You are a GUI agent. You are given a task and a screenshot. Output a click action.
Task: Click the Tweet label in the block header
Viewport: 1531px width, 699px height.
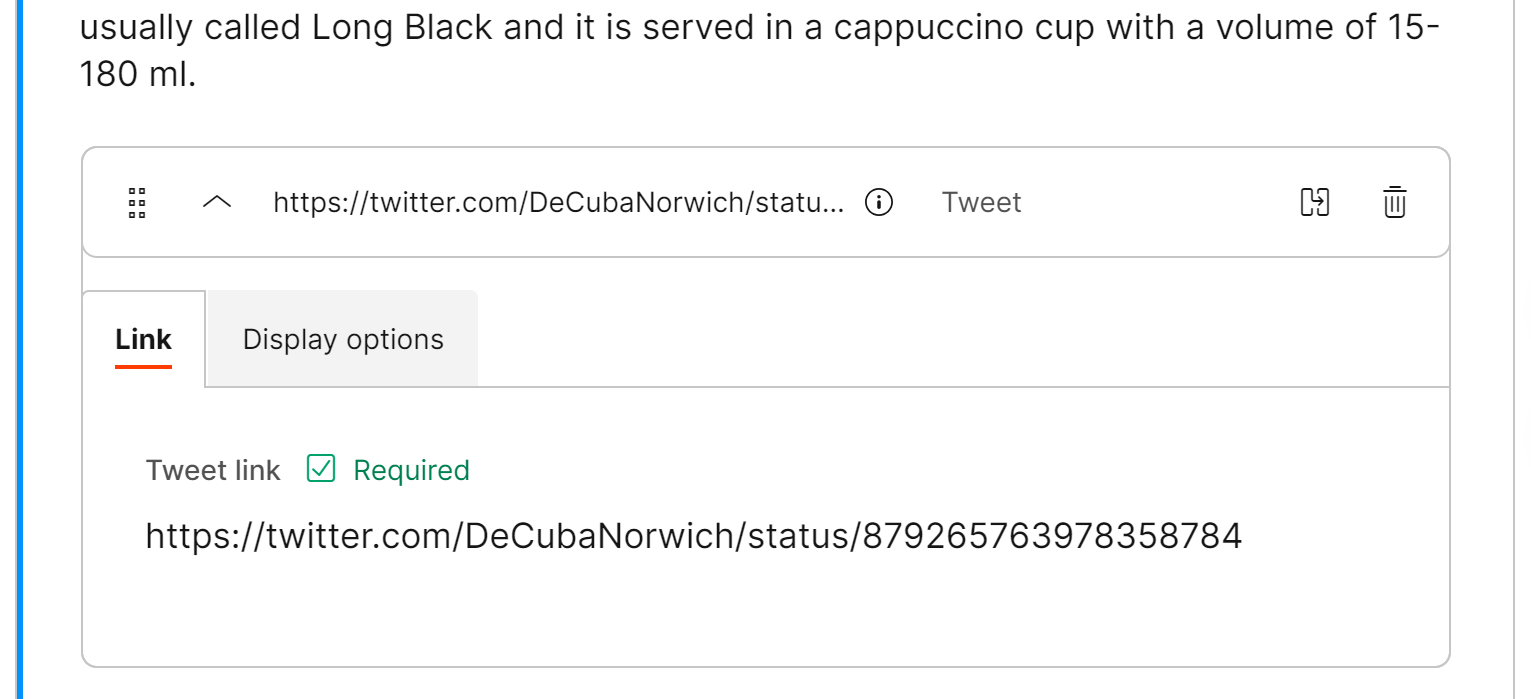(981, 202)
